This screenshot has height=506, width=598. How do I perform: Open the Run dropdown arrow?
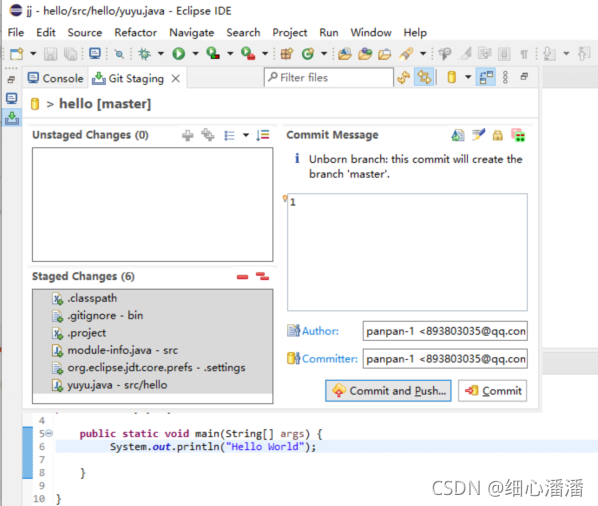point(195,54)
